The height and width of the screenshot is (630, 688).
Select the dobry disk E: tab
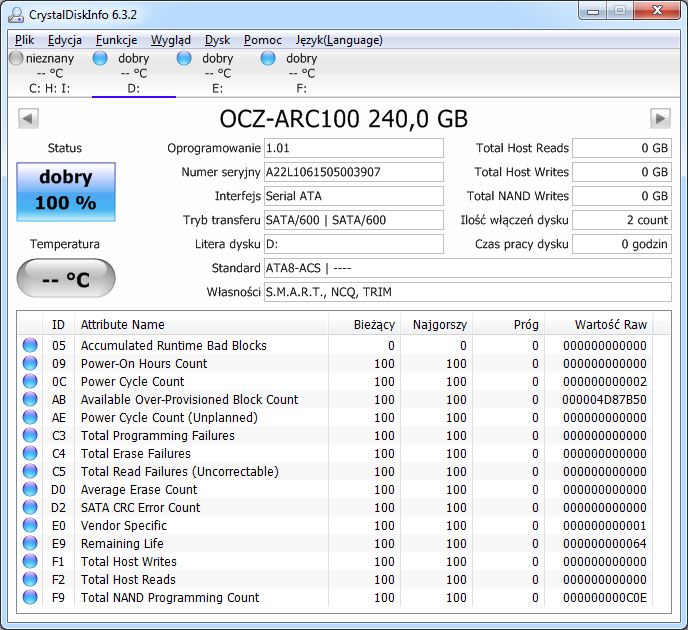point(218,73)
